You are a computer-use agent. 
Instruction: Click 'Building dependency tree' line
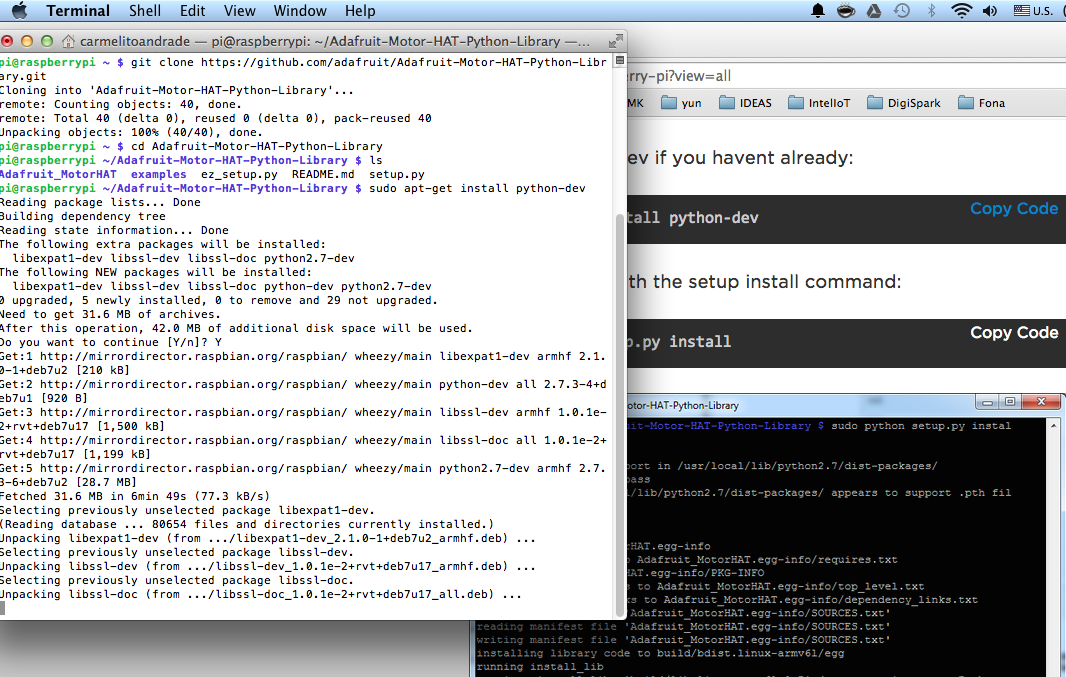83,216
